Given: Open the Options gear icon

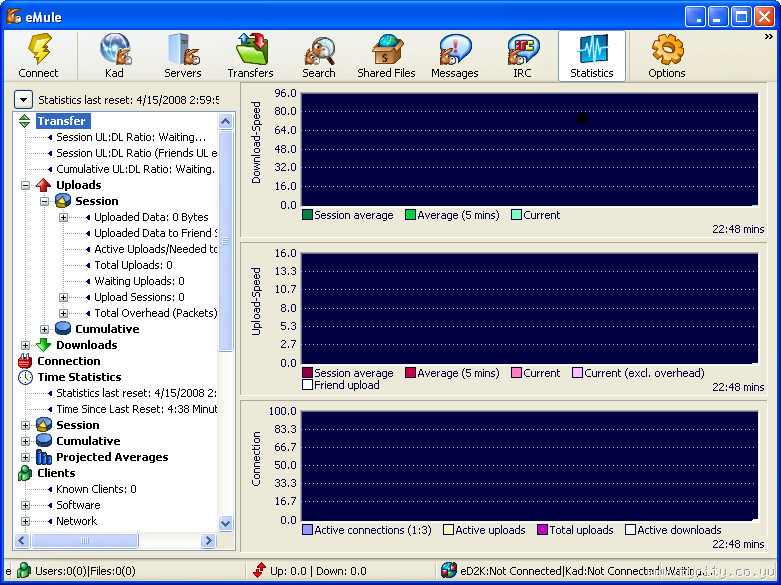Looking at the screenshot, I should point(666,50).
